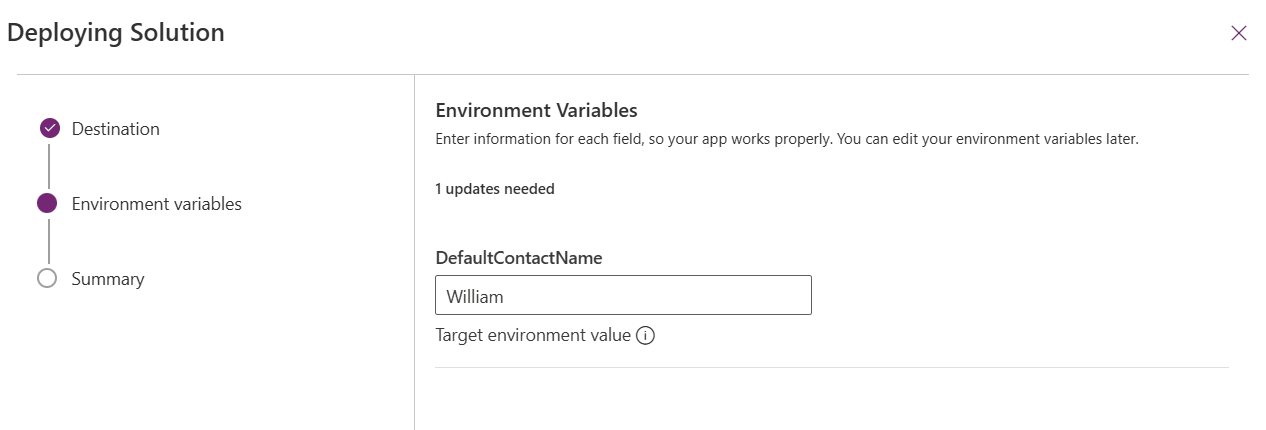Click the DefaultContactName field label
The height and width of the screenshot is (430, 1266).
click(519, 258)
